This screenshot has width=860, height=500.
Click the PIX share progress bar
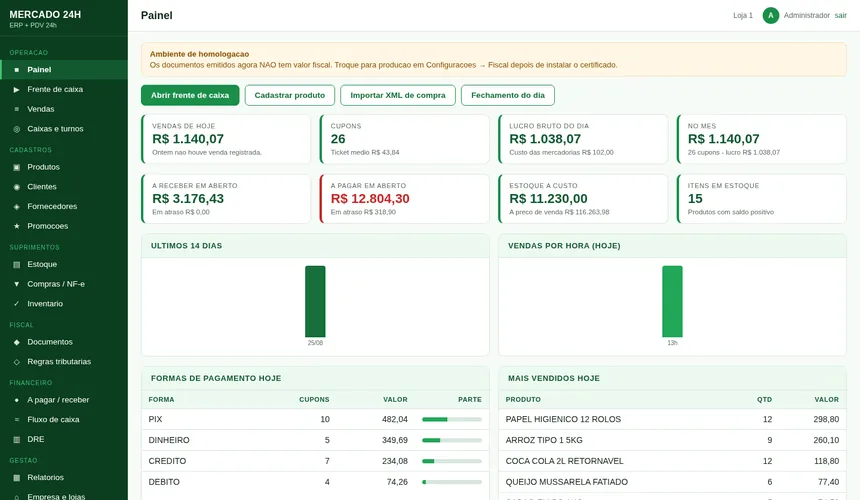452,419
